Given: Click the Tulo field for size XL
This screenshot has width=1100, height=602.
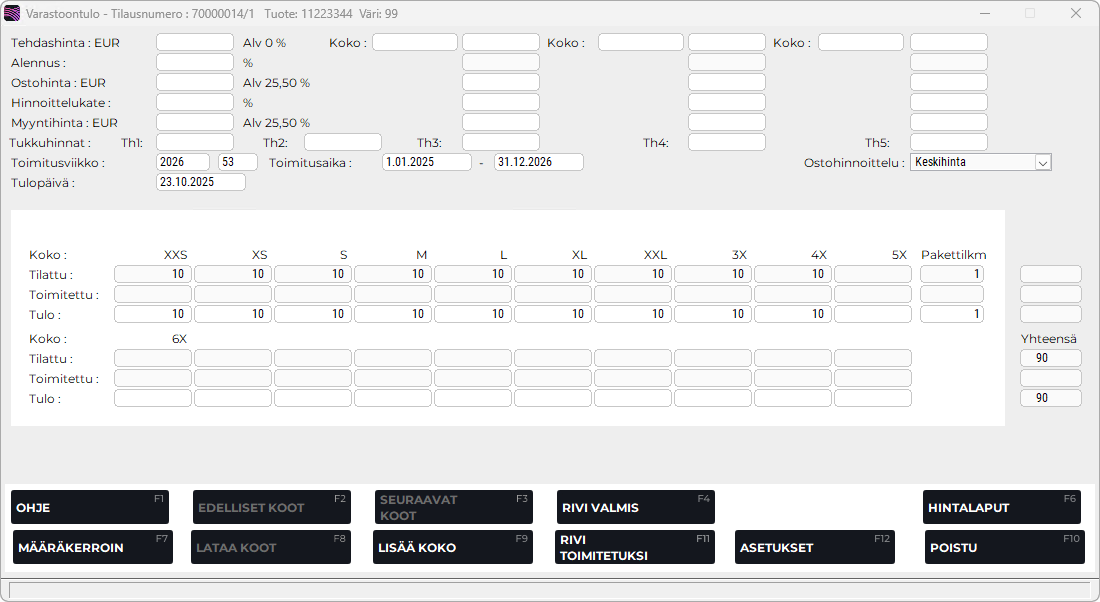Looking at the screenshot, I should coord(553,314).
